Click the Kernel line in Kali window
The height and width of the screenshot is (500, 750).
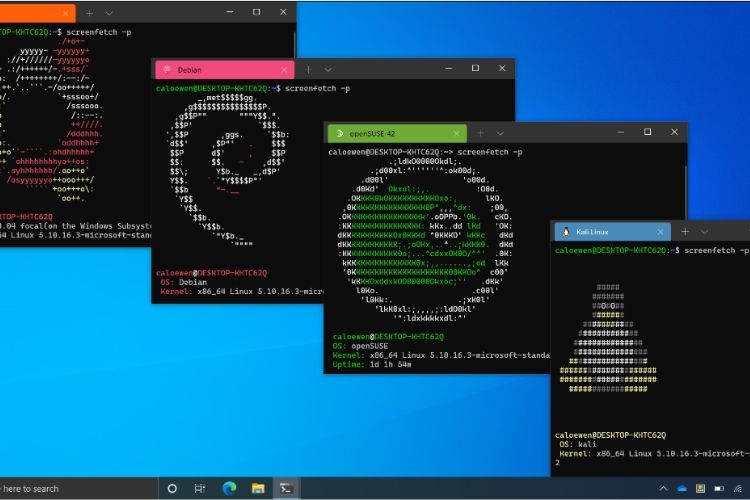[x=654, y=454]
